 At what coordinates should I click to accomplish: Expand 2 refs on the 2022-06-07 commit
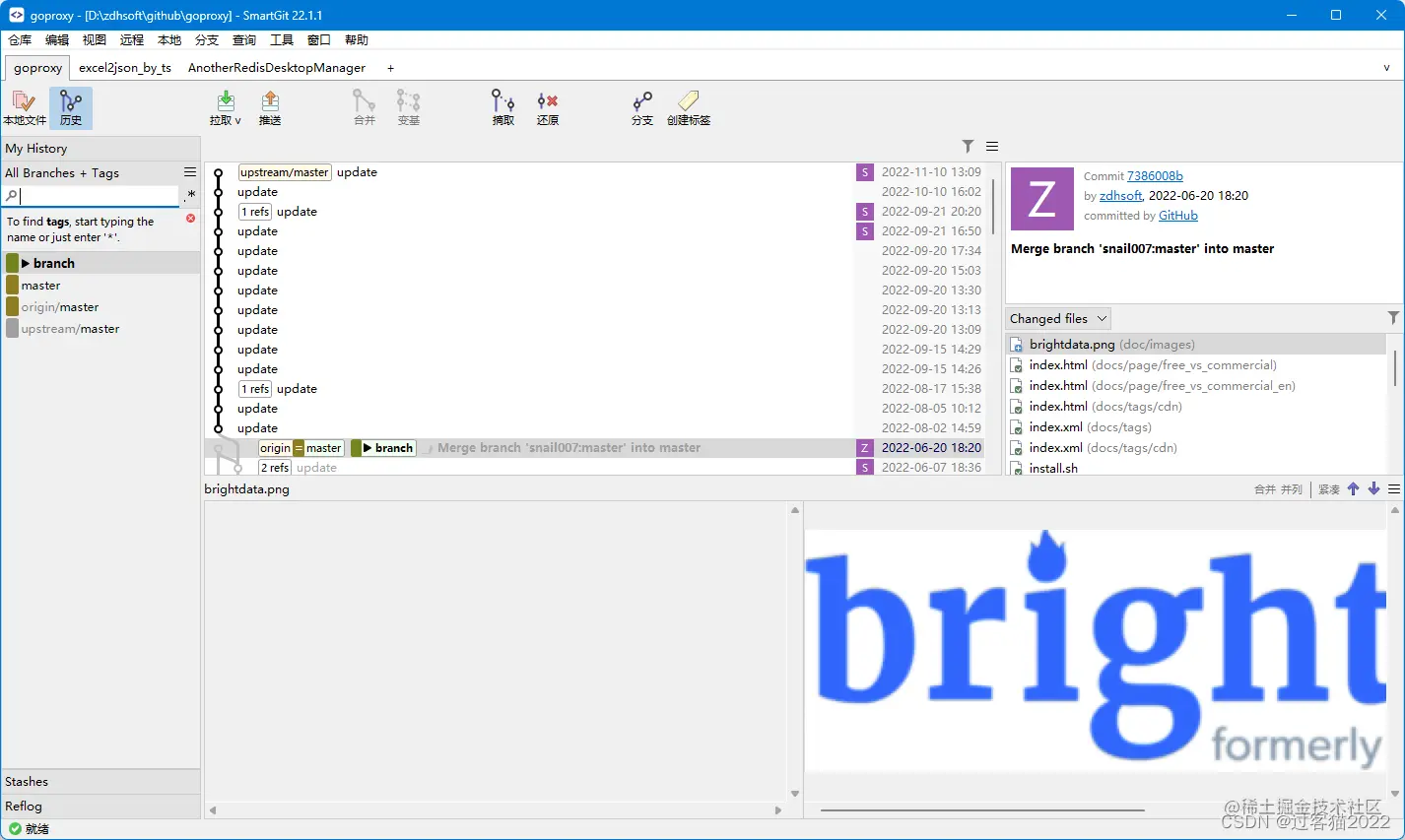pyautogui.click(x=275, y=468)
